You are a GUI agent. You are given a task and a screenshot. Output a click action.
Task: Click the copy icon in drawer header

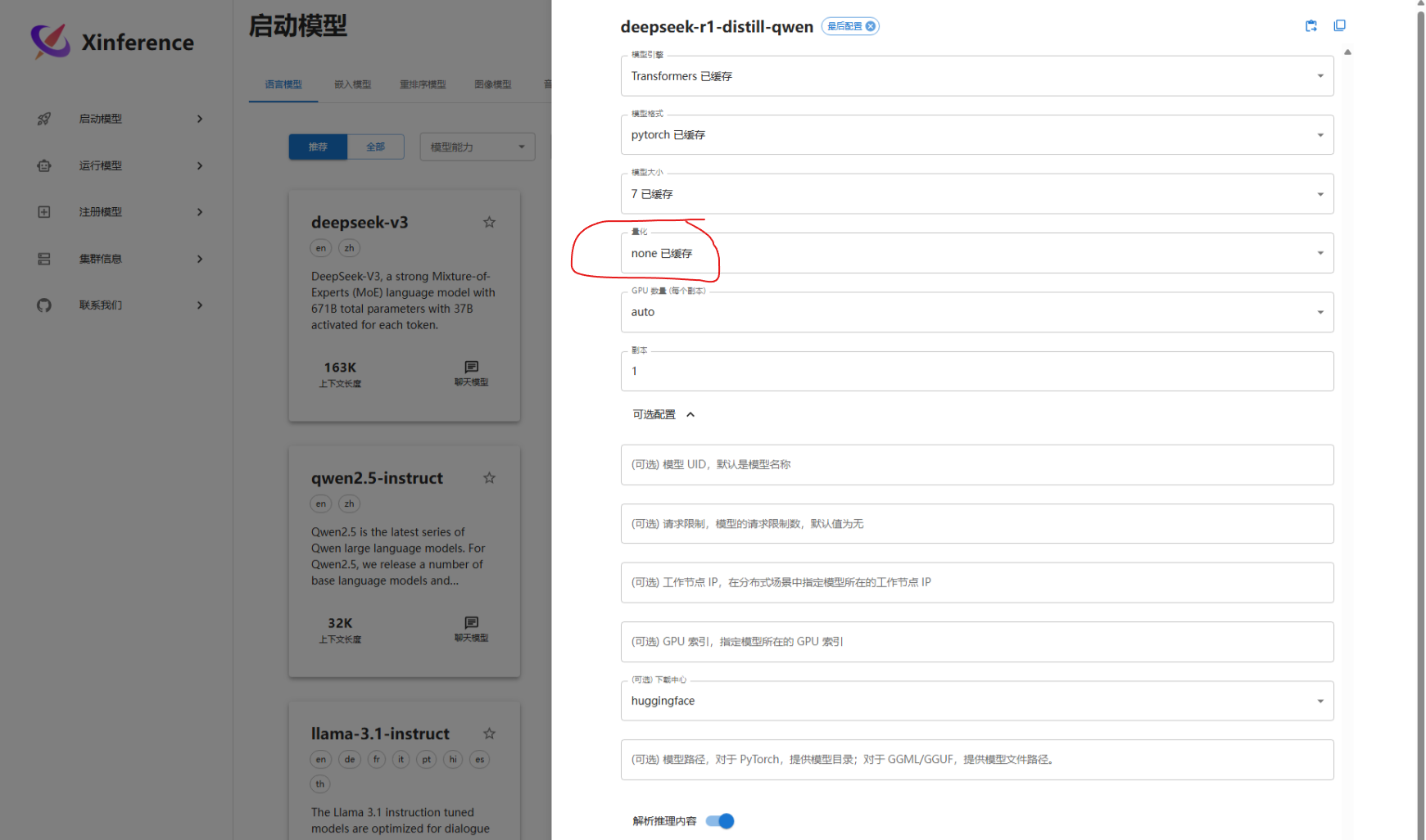(x=1340, y=26)
